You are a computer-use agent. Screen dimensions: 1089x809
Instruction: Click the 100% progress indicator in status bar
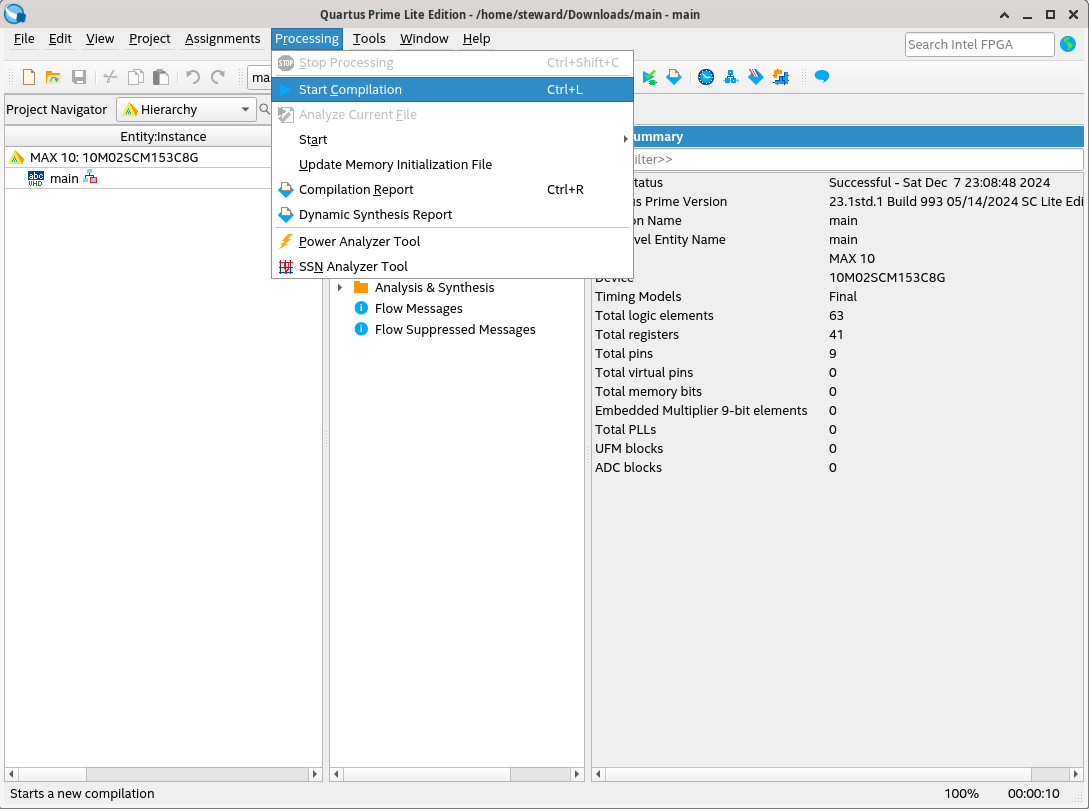click(961, 793)
